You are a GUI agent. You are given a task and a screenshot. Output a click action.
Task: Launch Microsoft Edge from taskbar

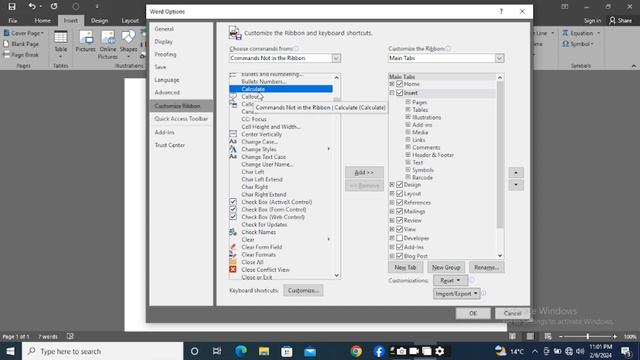pyautogui.click(x=241, y=351)
